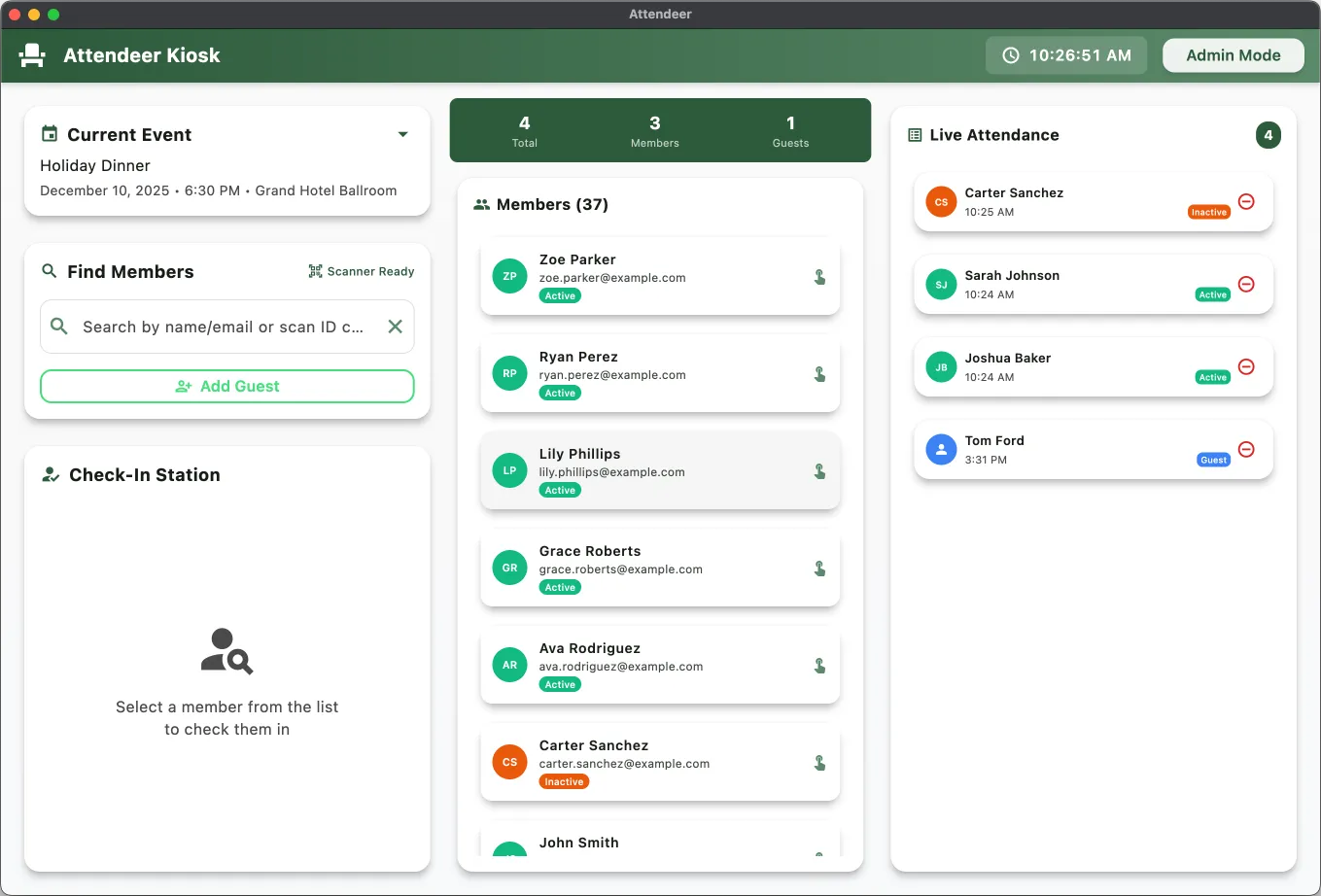
Task: Expand the Current Event dropdown arrow
Action: point(402,135)
